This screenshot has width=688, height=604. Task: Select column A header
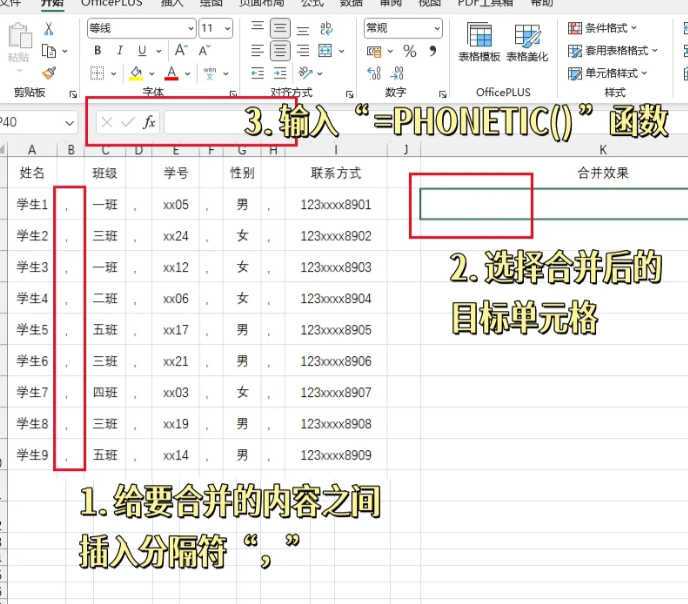pos(32,150)
